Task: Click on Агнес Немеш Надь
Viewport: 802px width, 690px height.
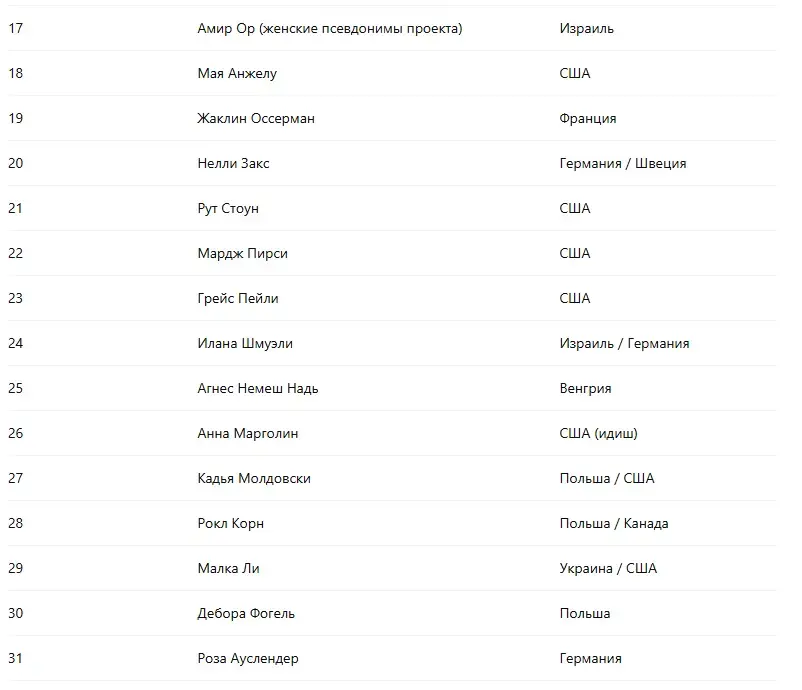Action: [x=258, y=389]
